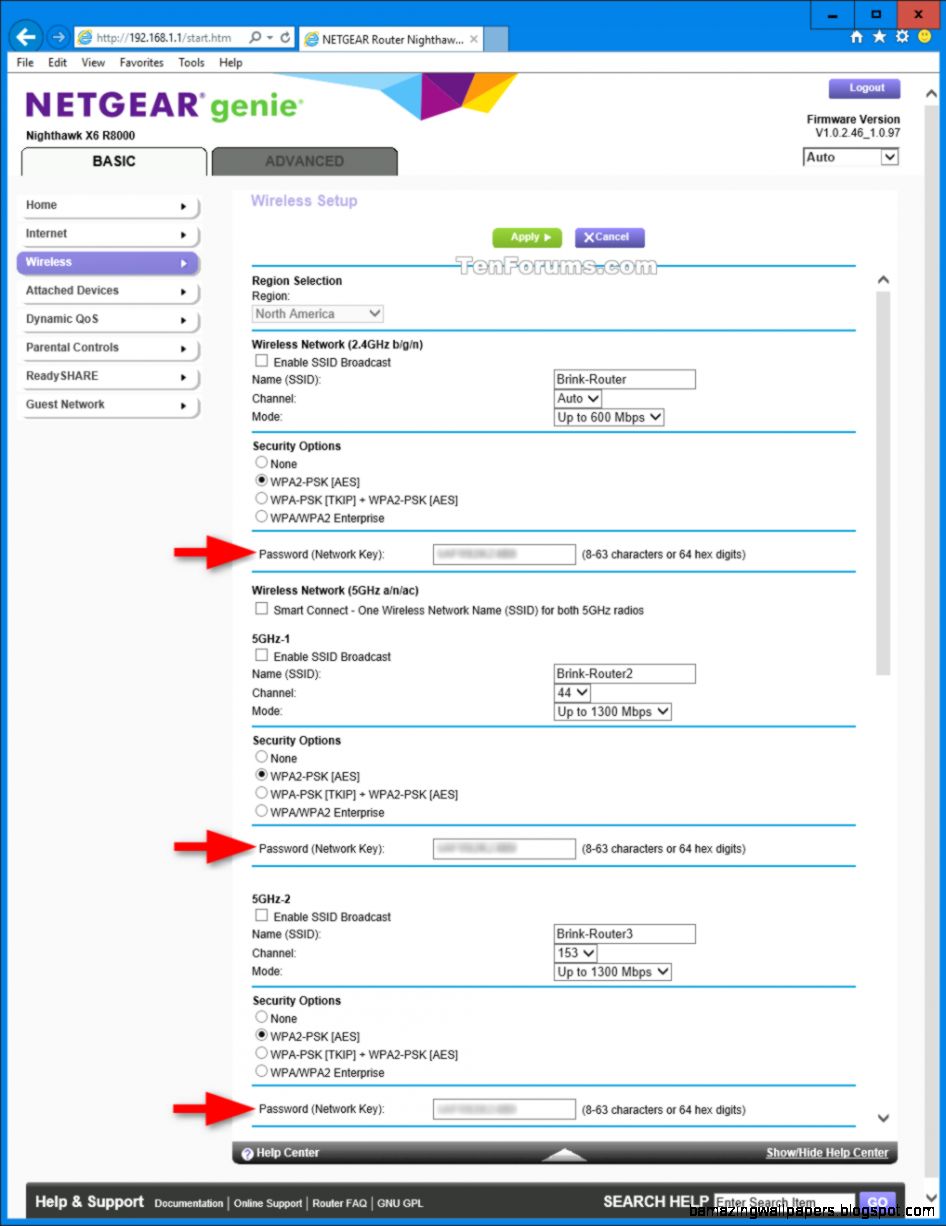
Task: Click the Logout button
Action: (865, 88)
